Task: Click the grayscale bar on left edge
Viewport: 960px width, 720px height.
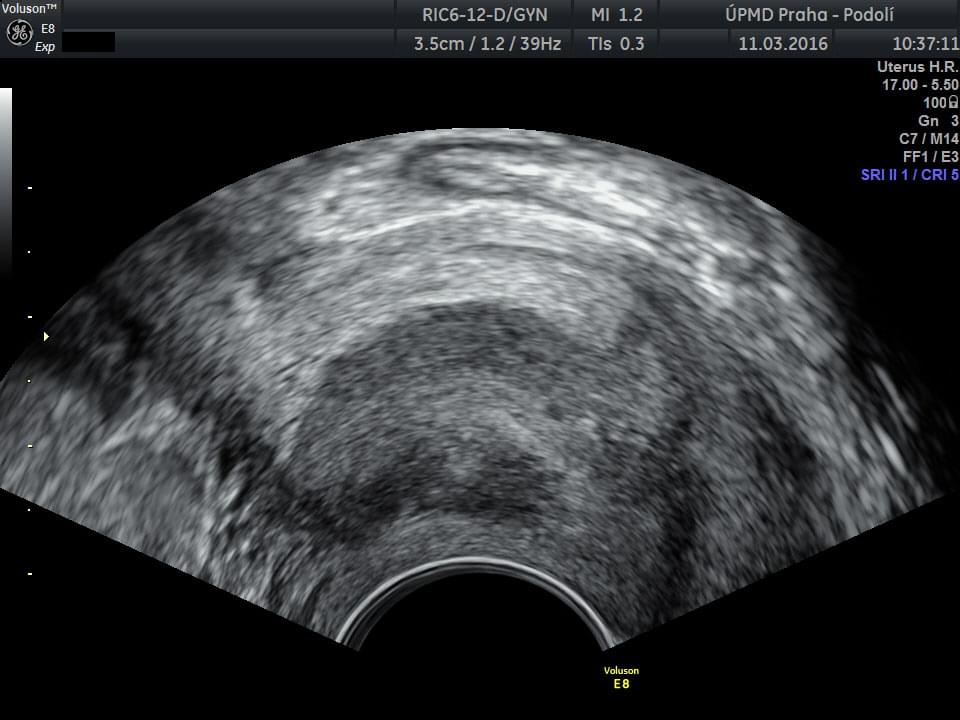Action: [x=6, y=182]
